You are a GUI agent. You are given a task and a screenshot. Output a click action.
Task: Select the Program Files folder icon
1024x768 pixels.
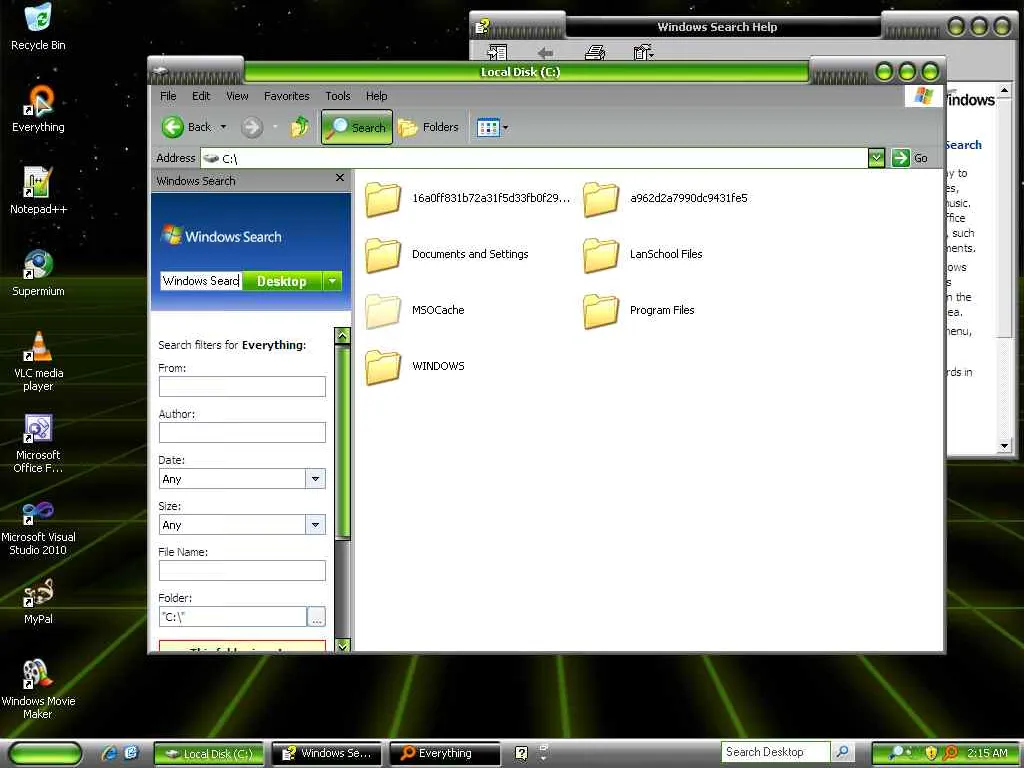(x=601, y=311)
